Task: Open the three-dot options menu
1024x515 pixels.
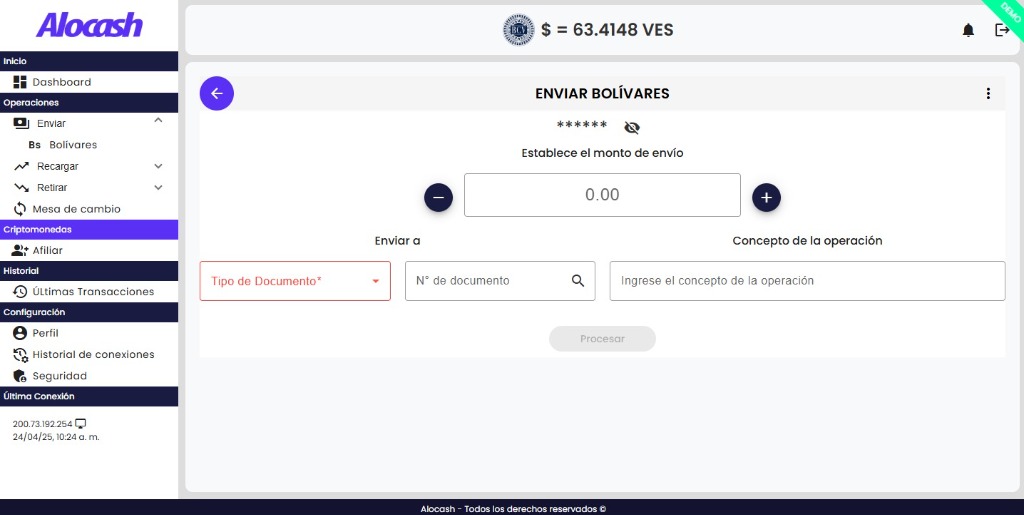Action: click(x=988, y=93)
